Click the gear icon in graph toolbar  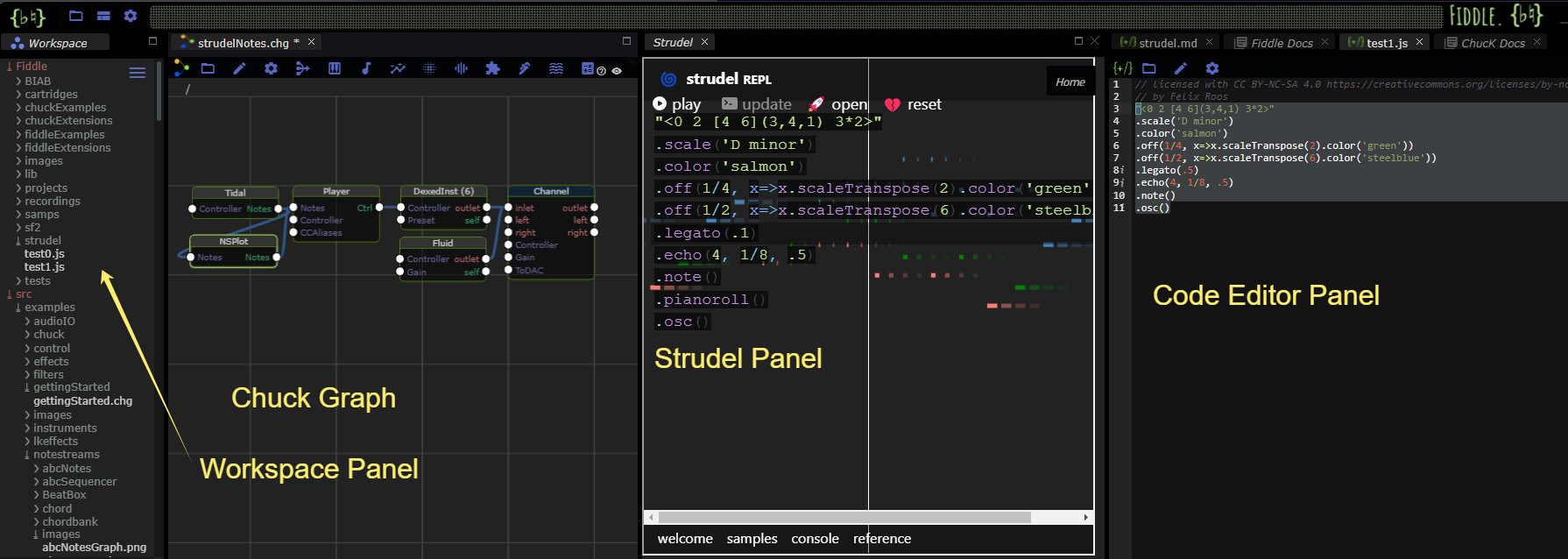pos(271,68)
